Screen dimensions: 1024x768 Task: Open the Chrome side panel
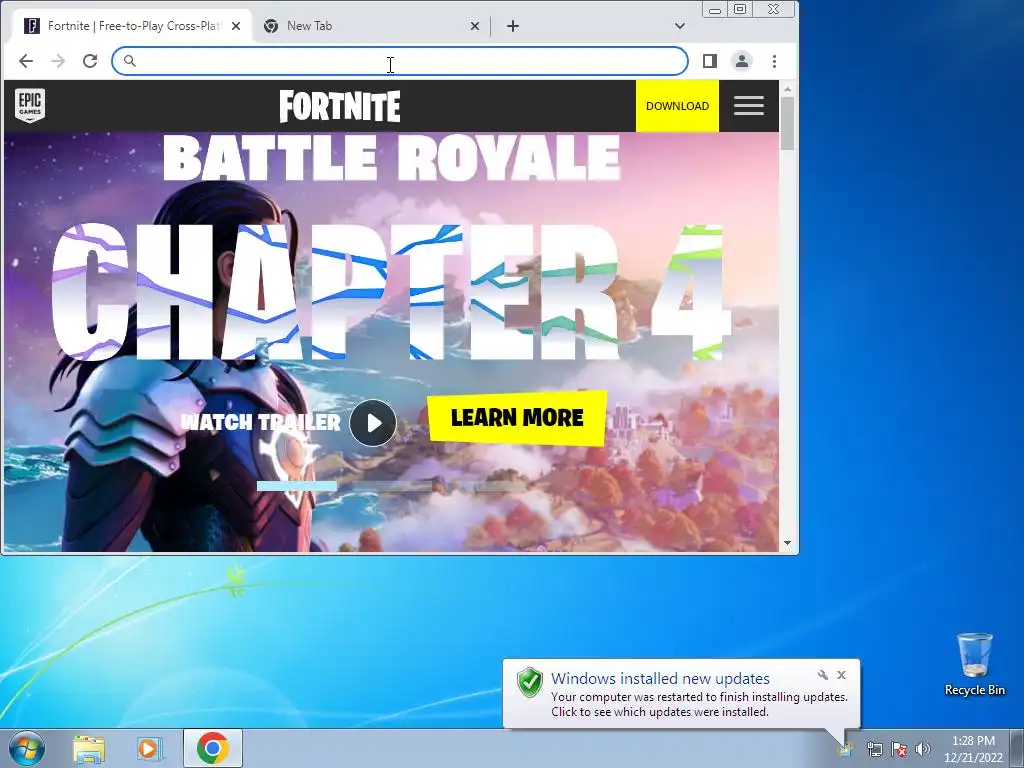tap(710, 61)
